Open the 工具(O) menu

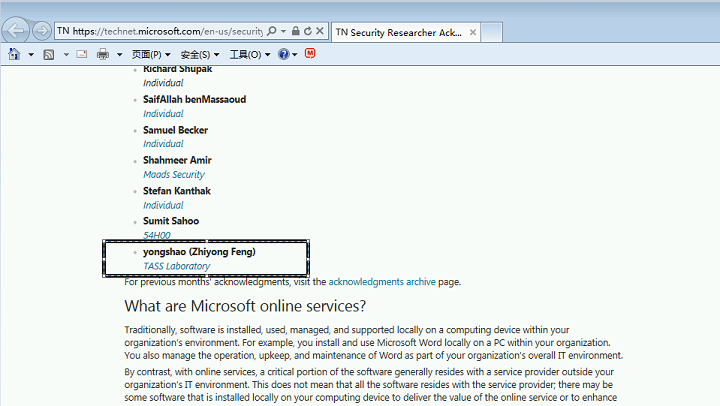(250, 55)
